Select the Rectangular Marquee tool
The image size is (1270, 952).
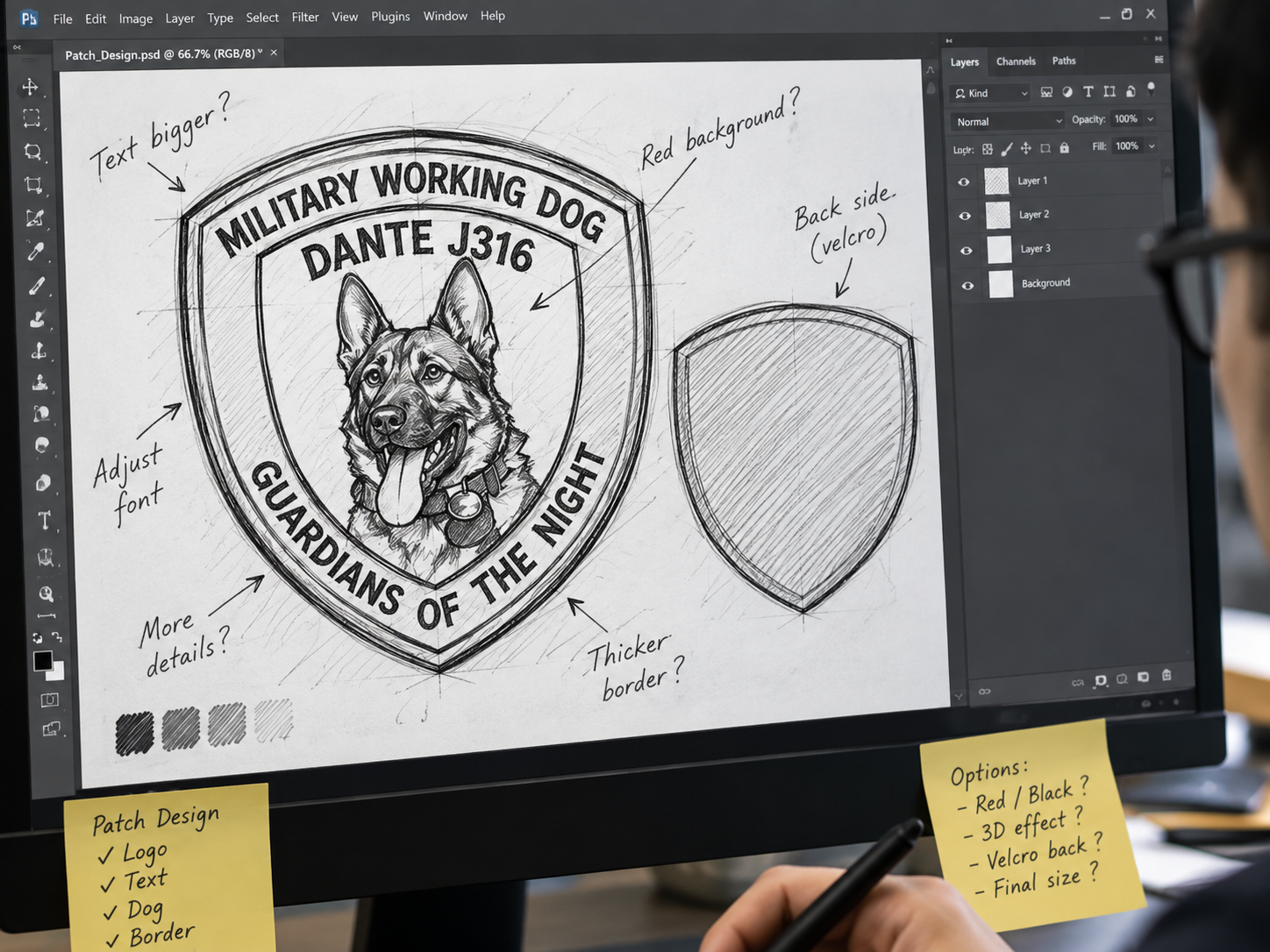click(x=32, y=118)
